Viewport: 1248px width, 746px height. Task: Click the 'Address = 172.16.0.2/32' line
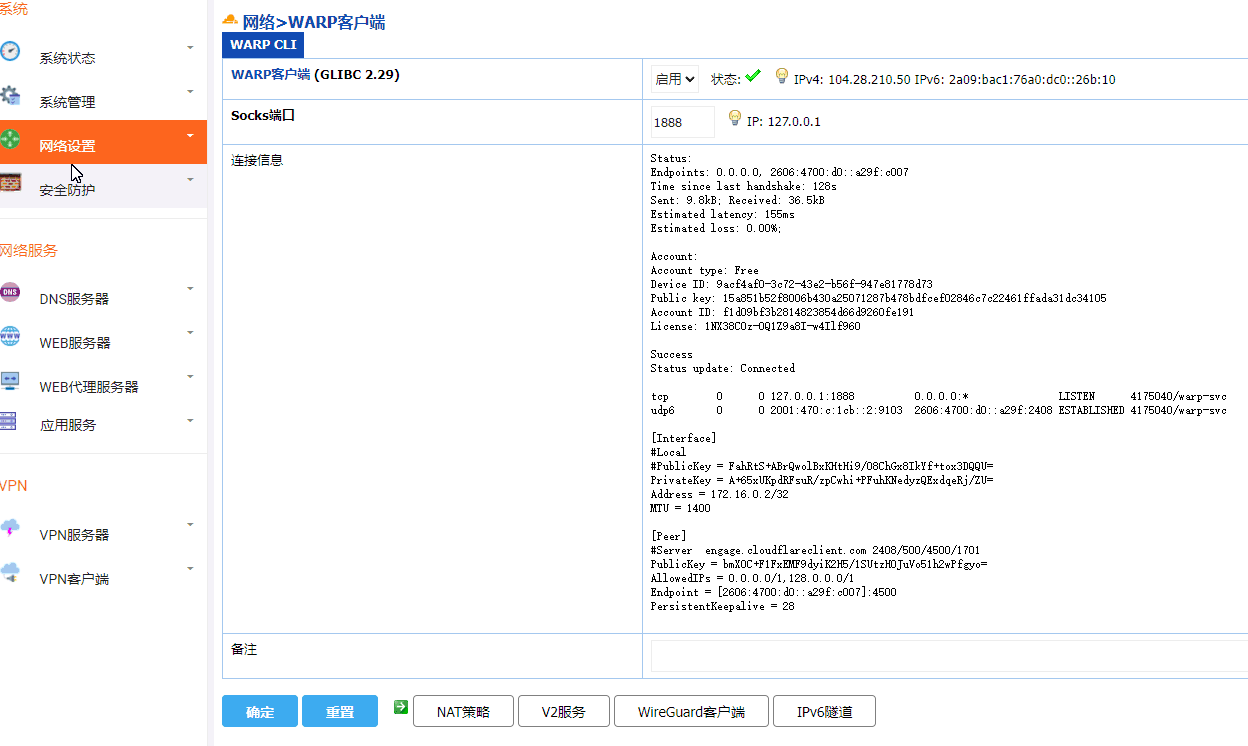[719, 494]
